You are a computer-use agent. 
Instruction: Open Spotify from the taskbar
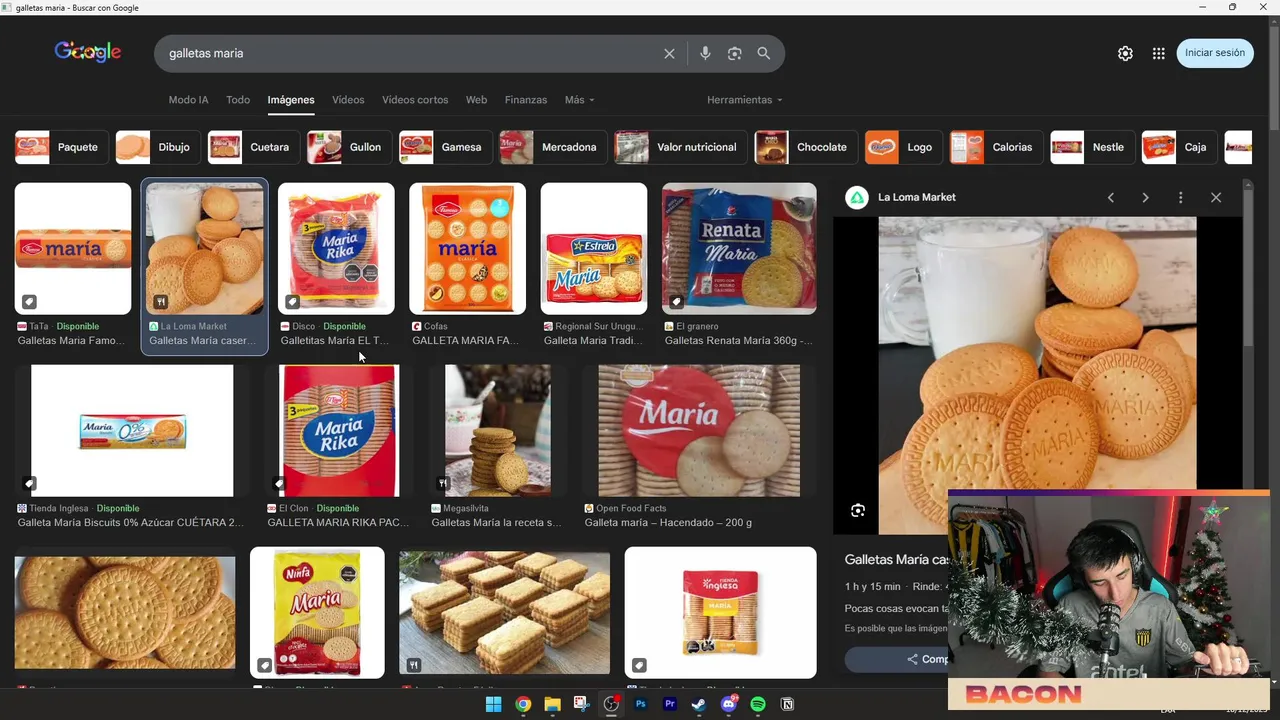(758, 704)
